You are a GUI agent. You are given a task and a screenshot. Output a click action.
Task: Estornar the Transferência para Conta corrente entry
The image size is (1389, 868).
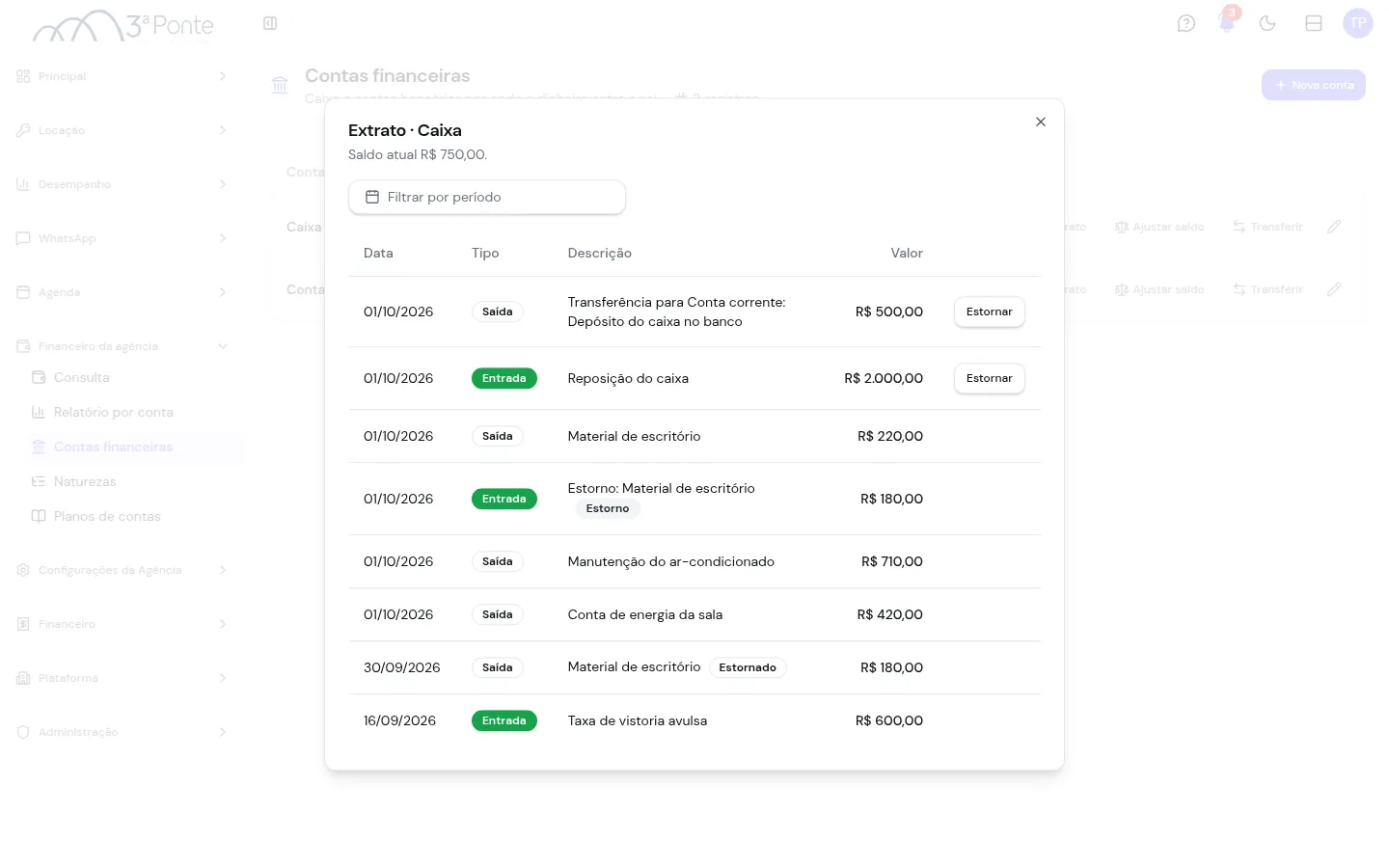coord(990,312)
